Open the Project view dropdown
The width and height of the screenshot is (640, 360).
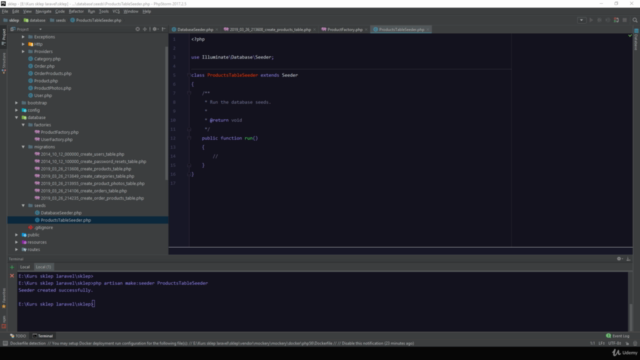pyautogui.click(x=40, y=29)
